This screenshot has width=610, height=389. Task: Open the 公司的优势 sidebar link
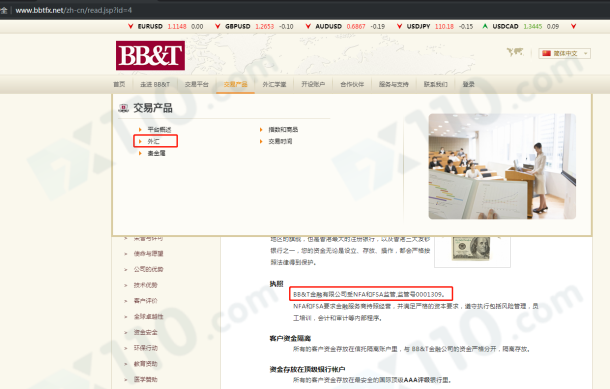[x=149, y=269]
